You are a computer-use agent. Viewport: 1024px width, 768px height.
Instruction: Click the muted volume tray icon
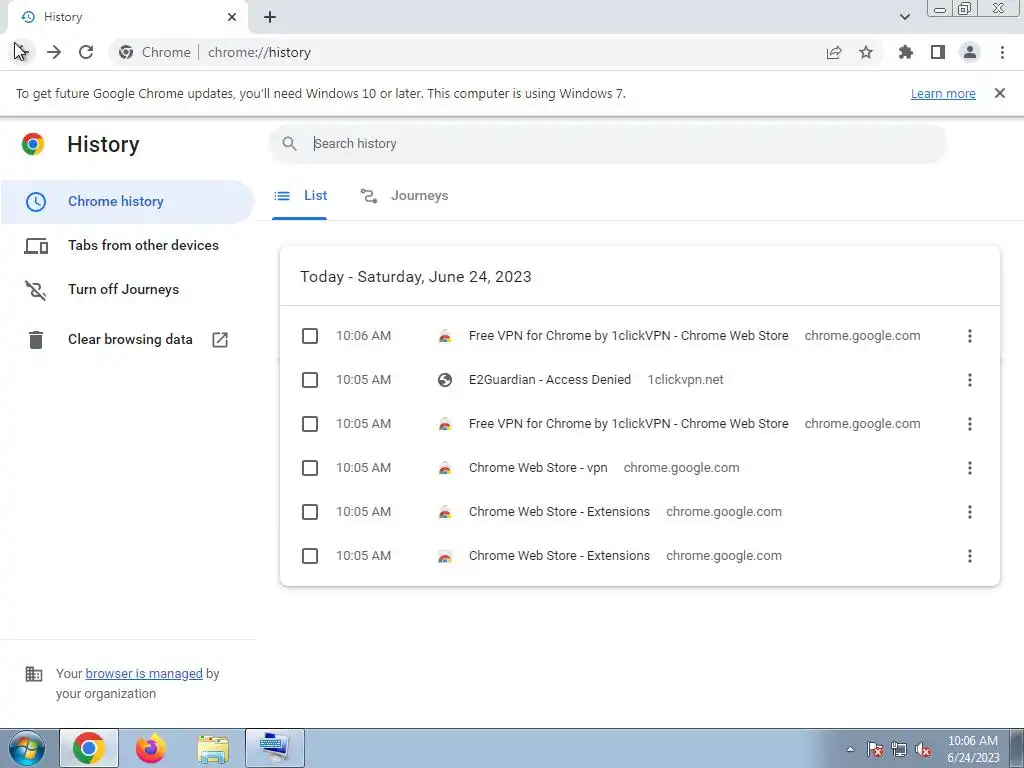(x=923, y=749)
